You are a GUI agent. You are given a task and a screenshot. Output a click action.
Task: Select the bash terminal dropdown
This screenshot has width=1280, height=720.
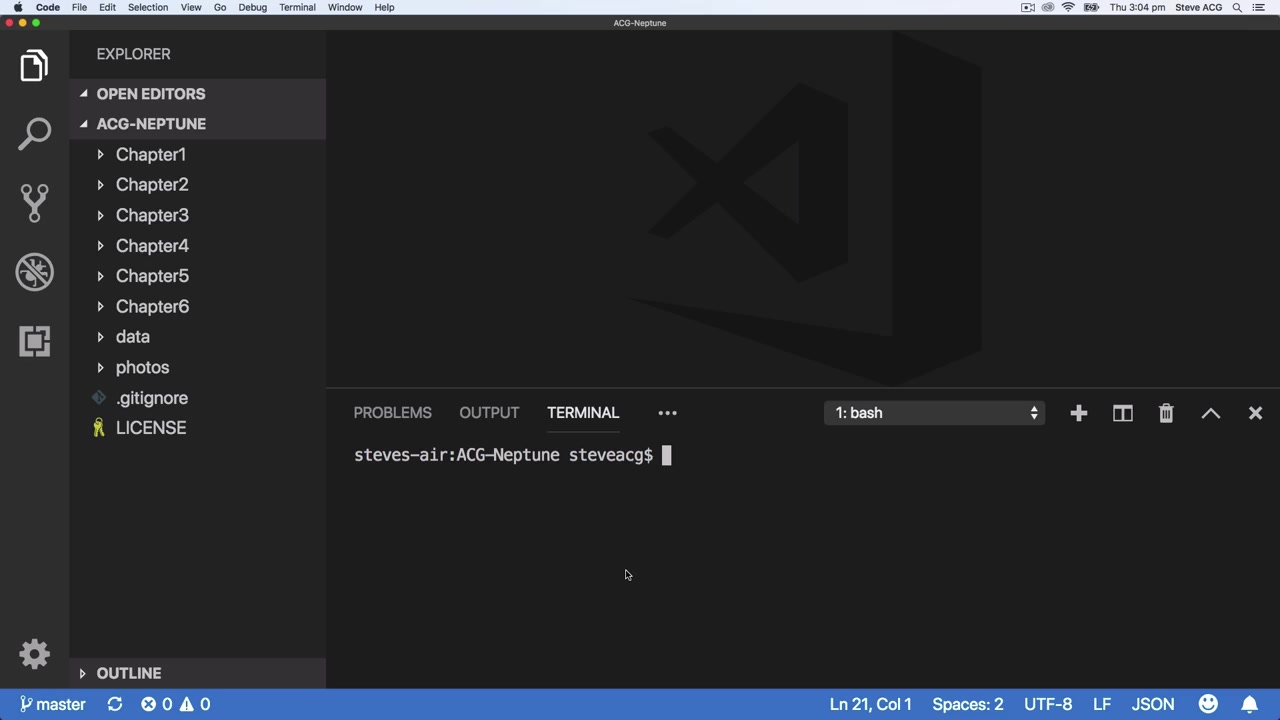point(934,413)
